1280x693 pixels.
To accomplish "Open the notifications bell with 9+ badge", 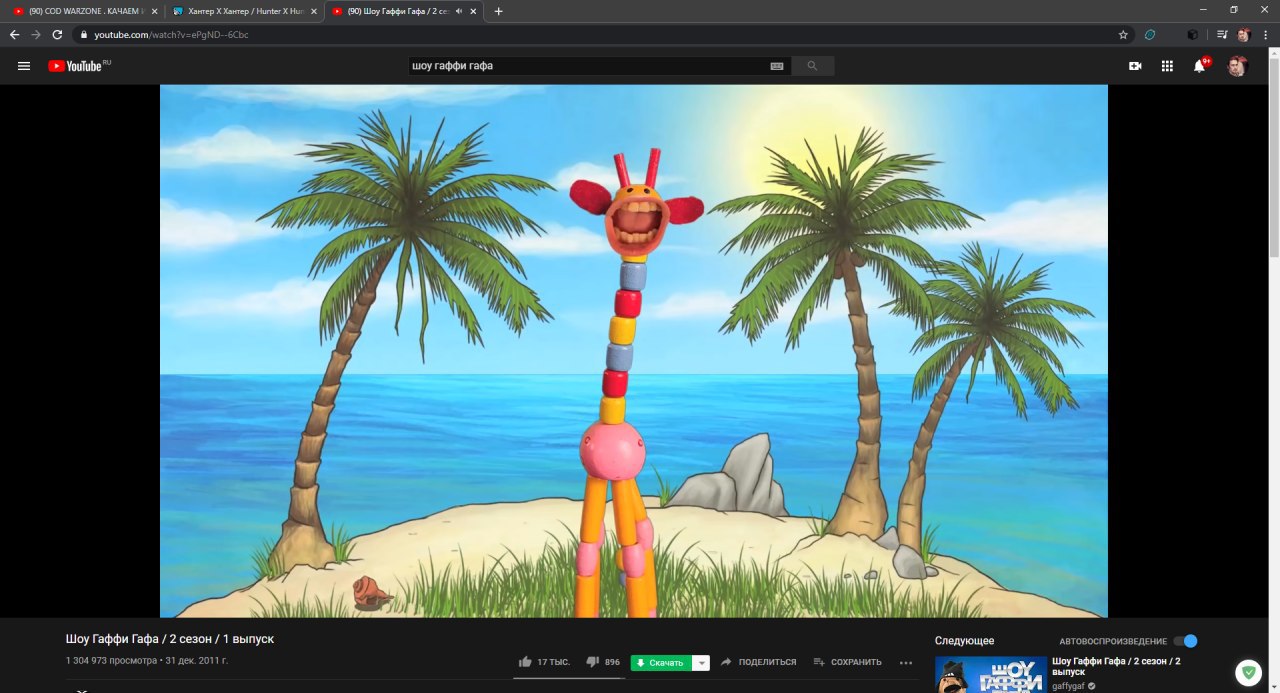I will [1200, 66].
